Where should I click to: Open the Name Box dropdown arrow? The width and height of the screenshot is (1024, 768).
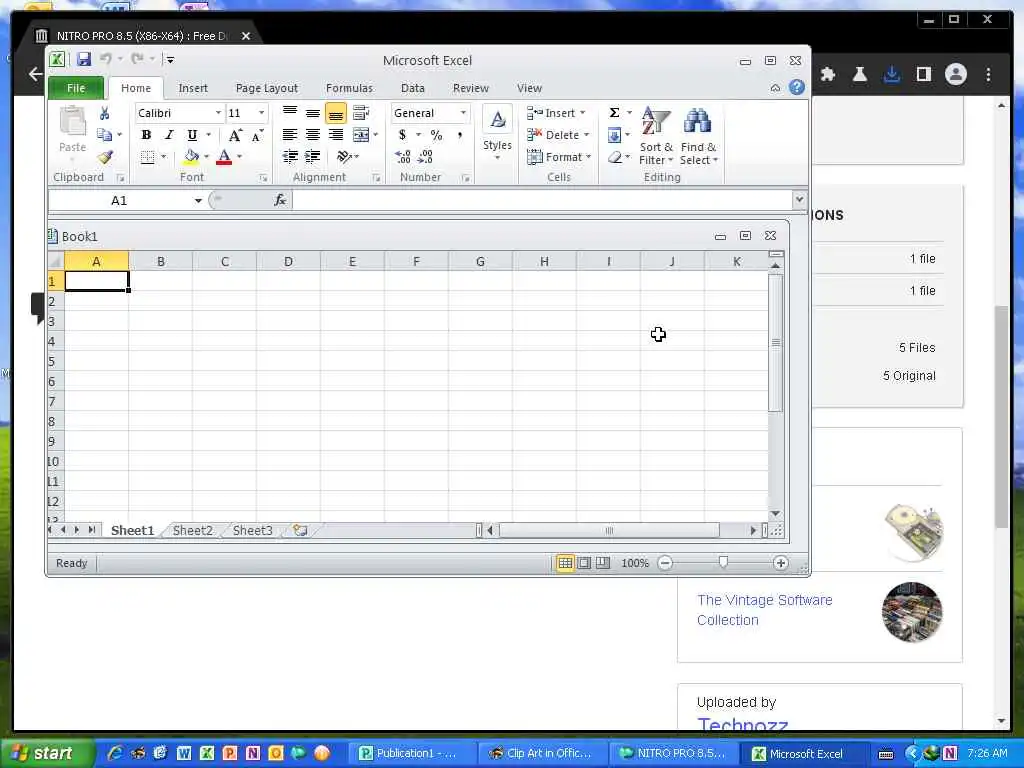(198, 200)
